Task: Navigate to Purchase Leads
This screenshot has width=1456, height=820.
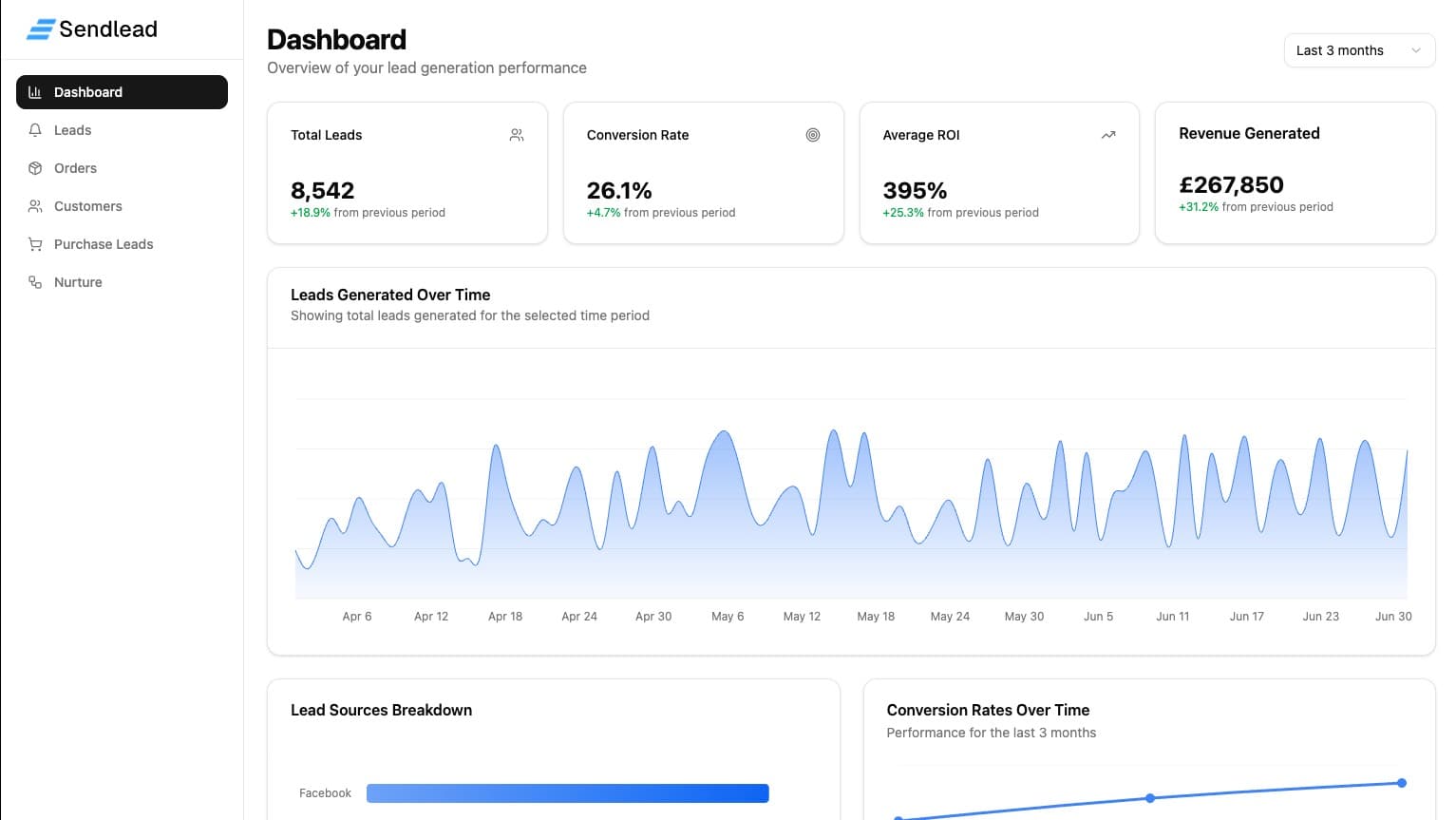Action: point(104,244)
